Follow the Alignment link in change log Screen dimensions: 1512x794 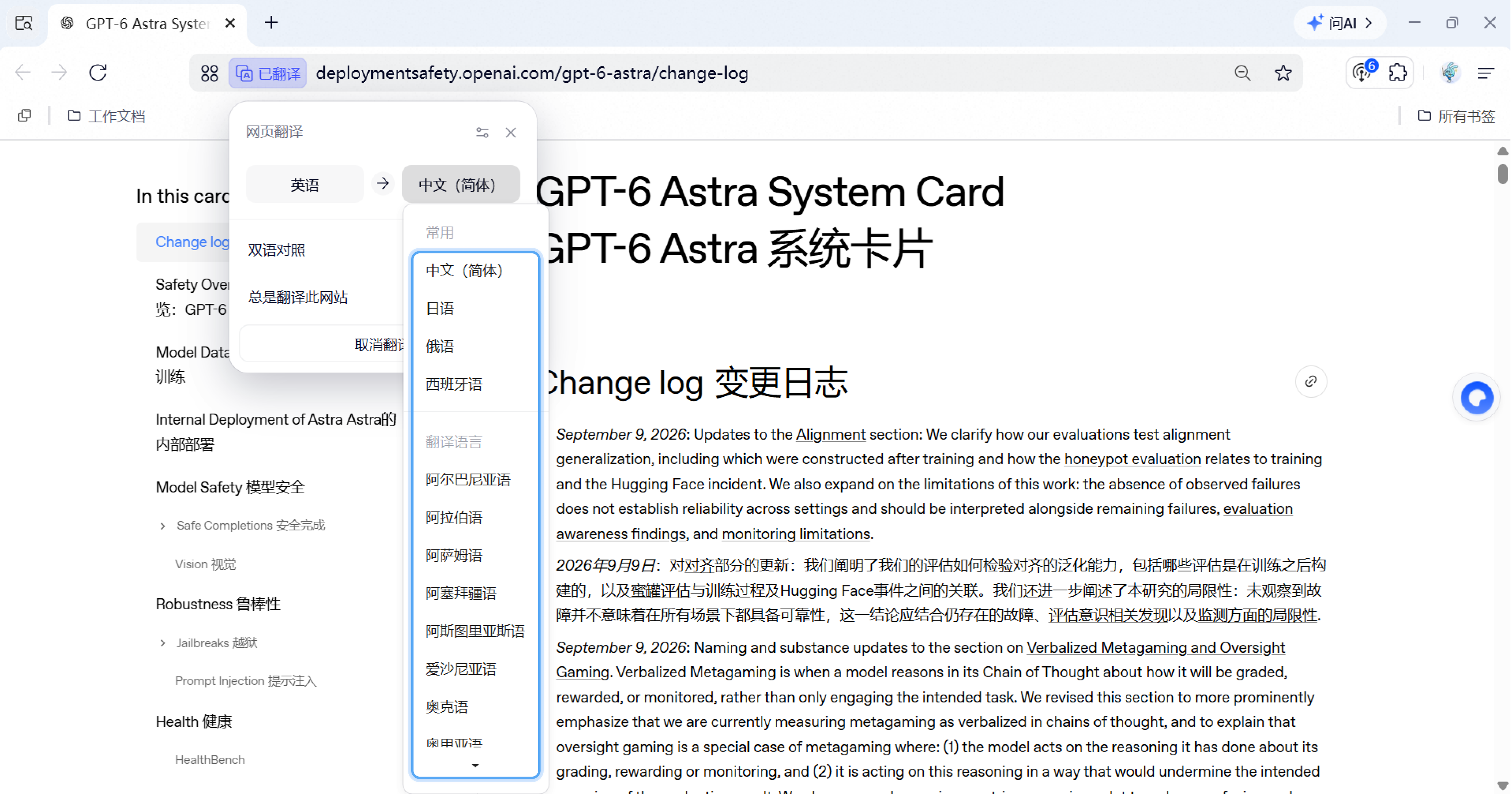pos(831,434)
